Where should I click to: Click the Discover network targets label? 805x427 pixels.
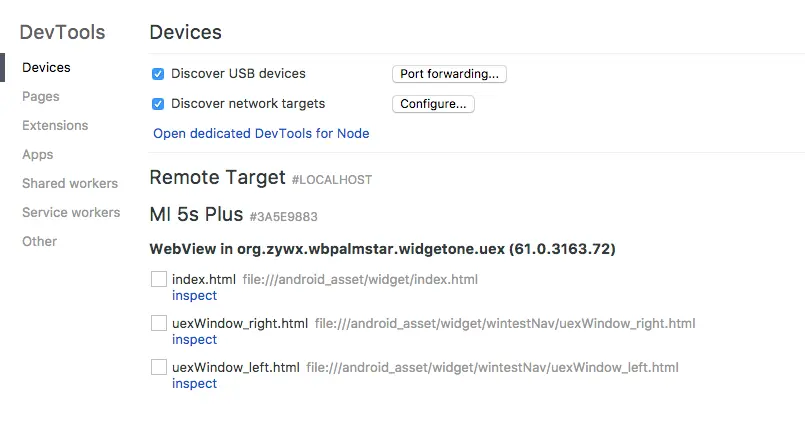(x=248, y=104)
